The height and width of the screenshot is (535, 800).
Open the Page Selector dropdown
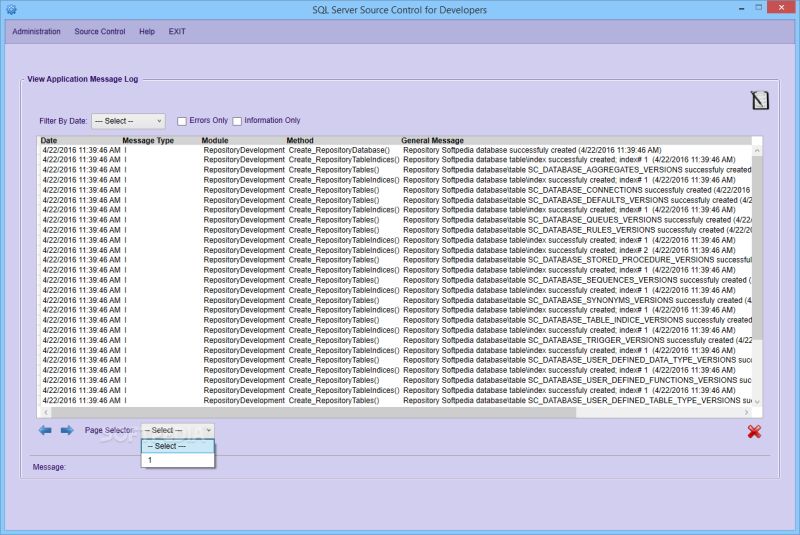tap(178, 430)
